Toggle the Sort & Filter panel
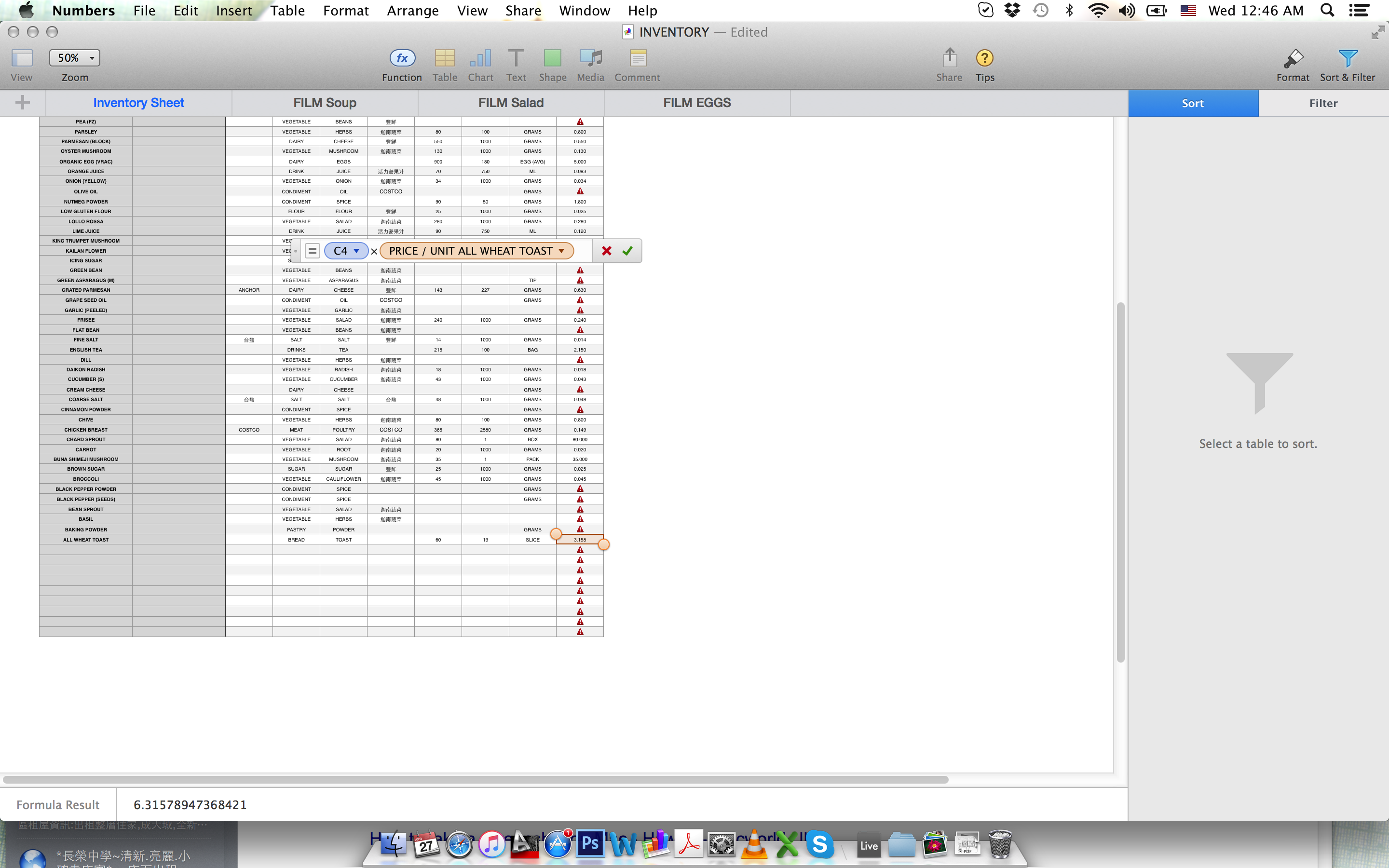This screenshot has height=868, width=1389. [1347, 58]
